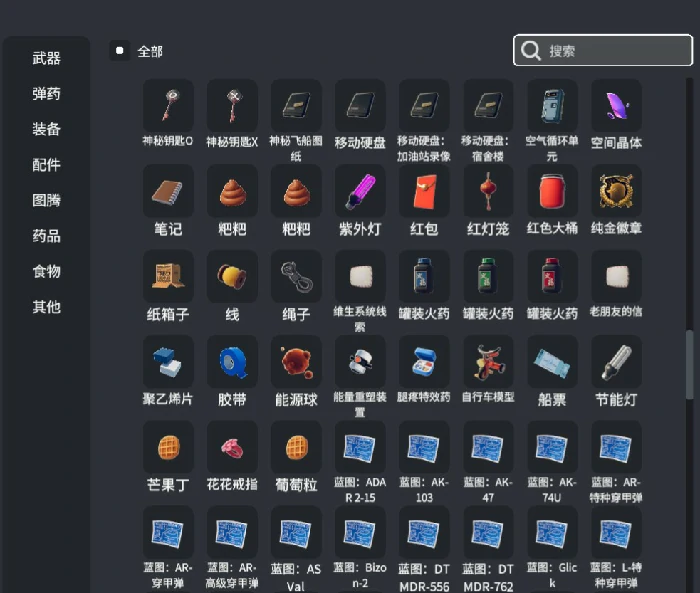
Task: Switch to the 配件 attachments category
Action: (x=46, y=165)
